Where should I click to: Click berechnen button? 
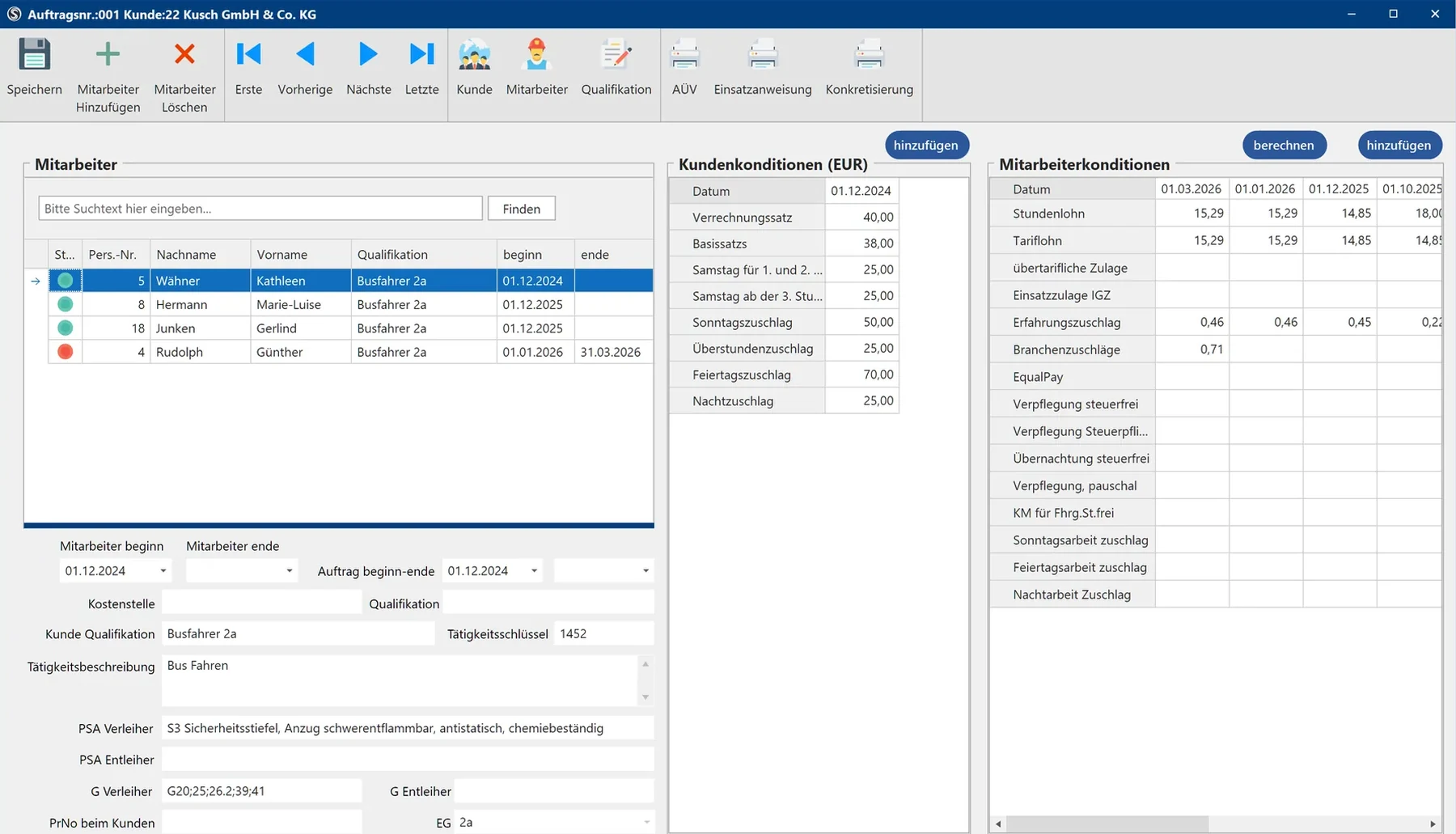[1284, 145]
